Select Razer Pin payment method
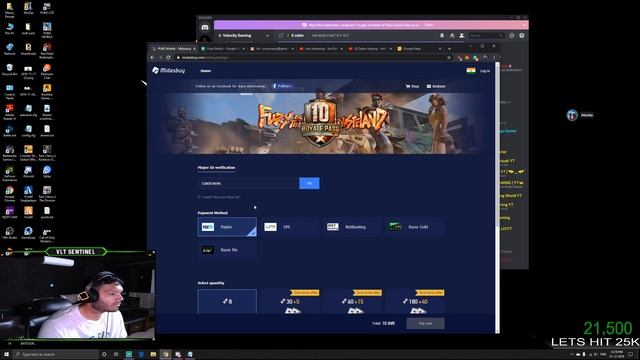 (227, 250)
